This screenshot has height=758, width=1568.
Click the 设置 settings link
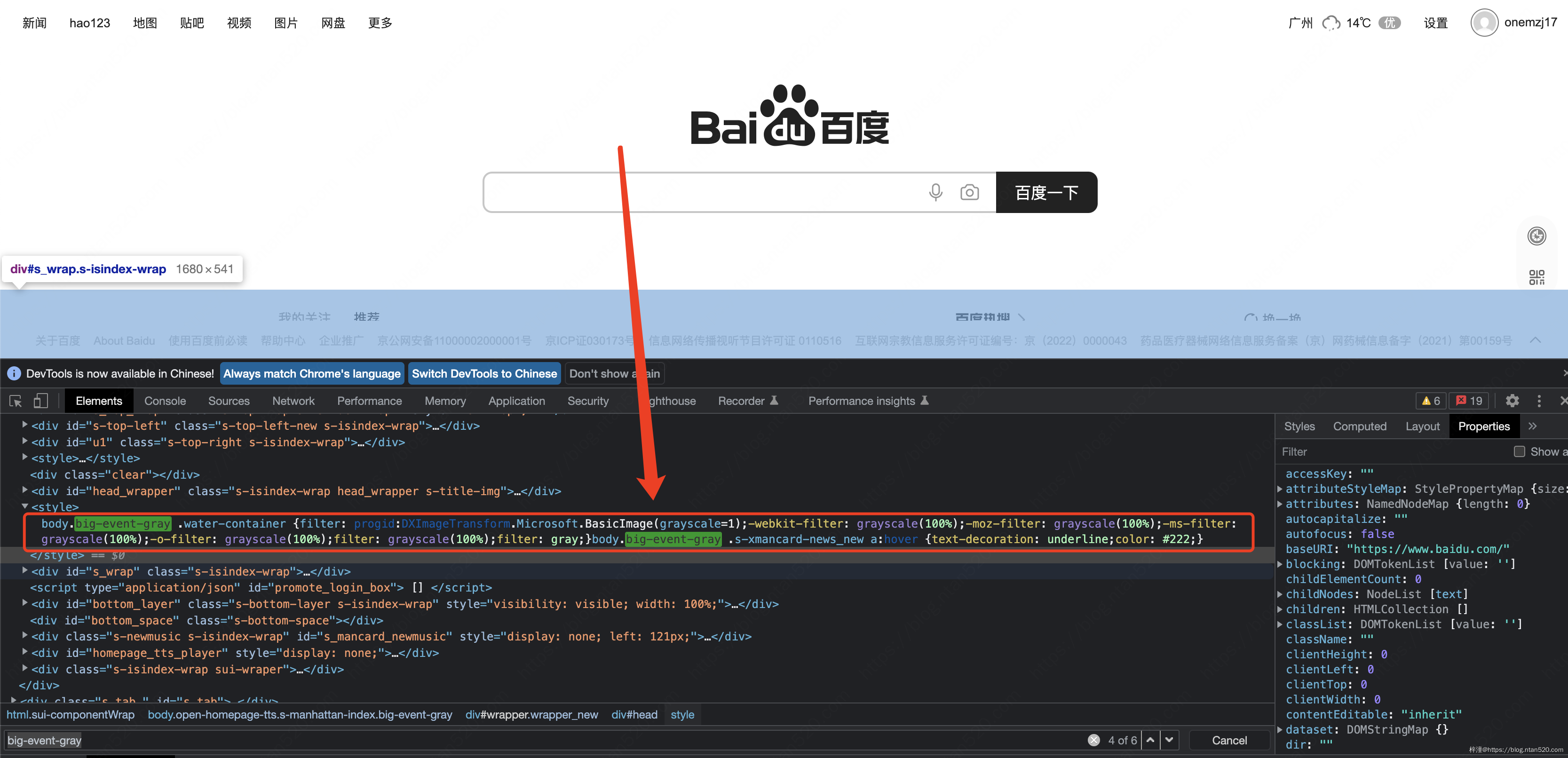point(1435,23)
